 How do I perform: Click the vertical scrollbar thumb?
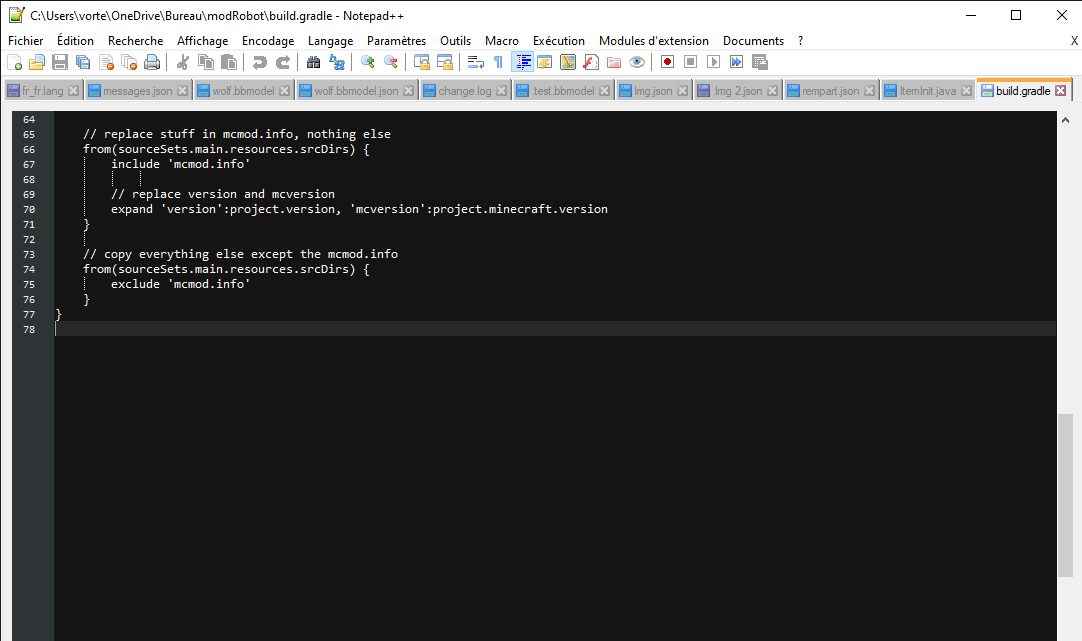coord(1065,495)
